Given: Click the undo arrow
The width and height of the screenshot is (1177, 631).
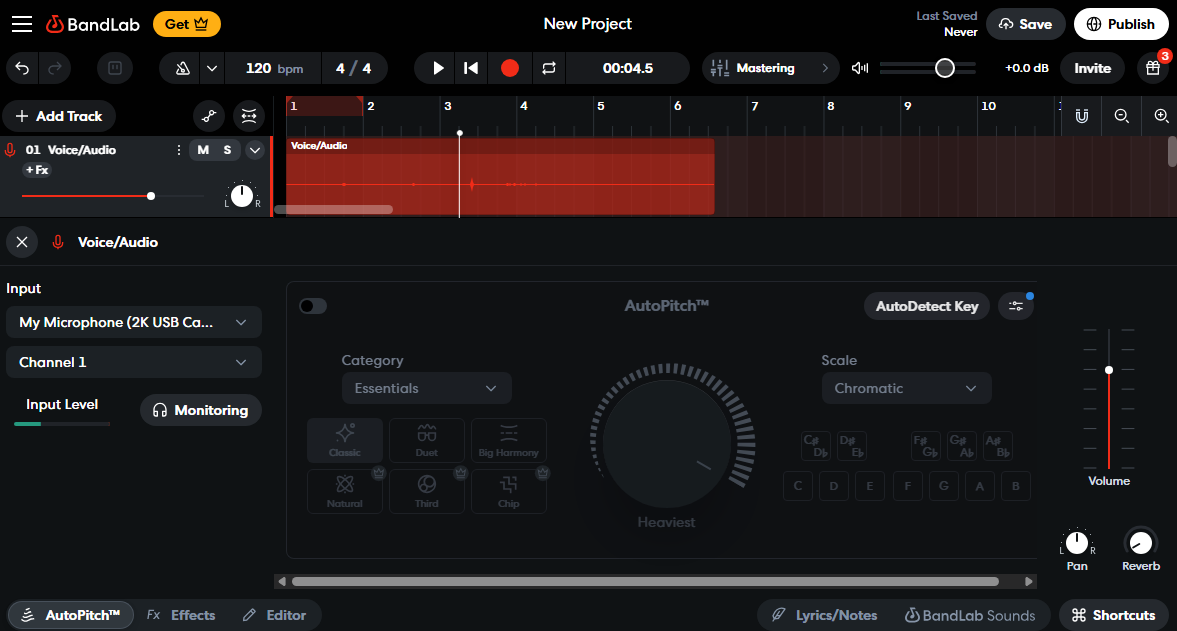Looking at the screenshot, I should pyautogui.click(x=20, y=68).
